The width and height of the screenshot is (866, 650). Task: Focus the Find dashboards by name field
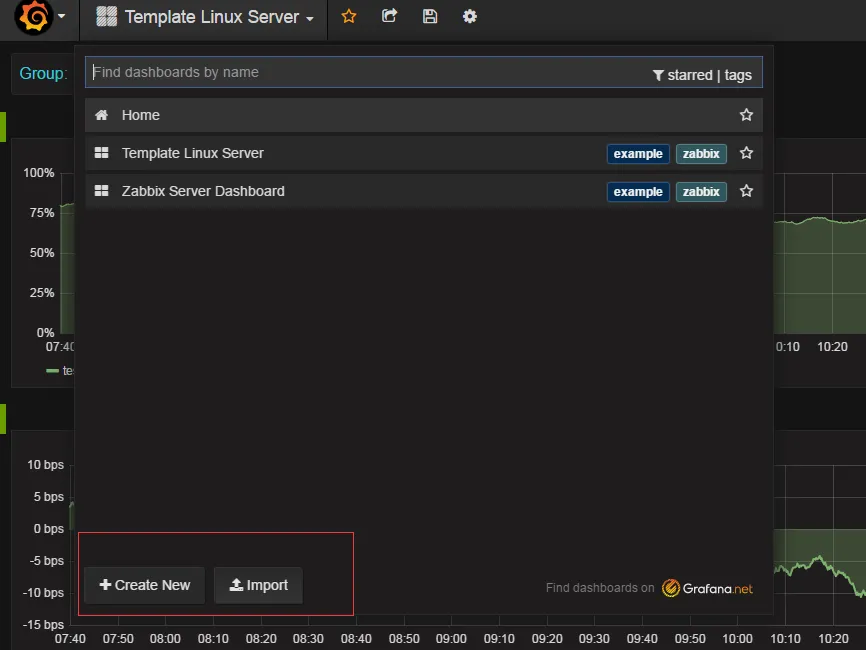(x=360, y=72)
